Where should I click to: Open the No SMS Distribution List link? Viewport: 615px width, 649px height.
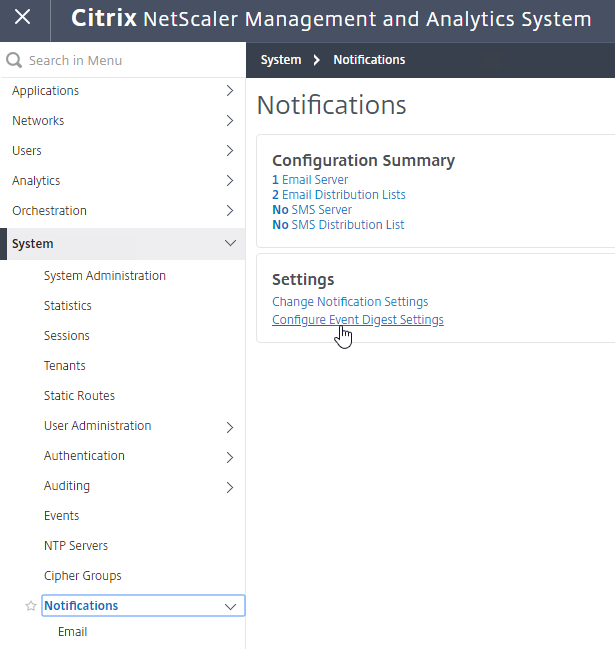pyautogui.click(x=338, y=224)
